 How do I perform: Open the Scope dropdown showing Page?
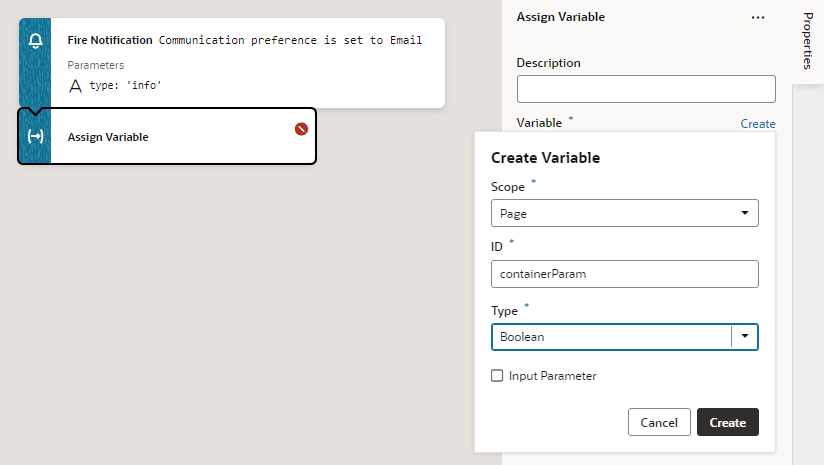pyautogui.click(x=625, y=213)
